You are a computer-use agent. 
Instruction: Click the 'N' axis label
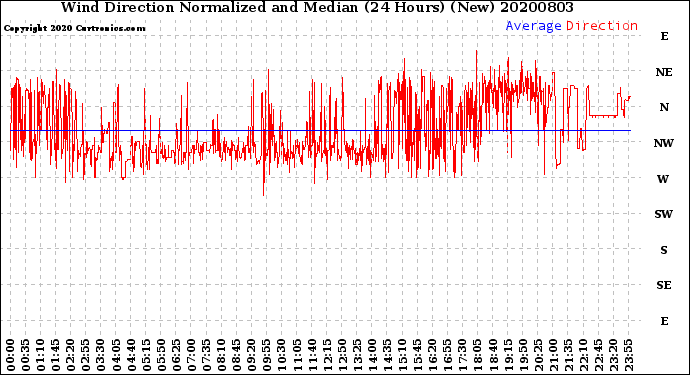664,107
